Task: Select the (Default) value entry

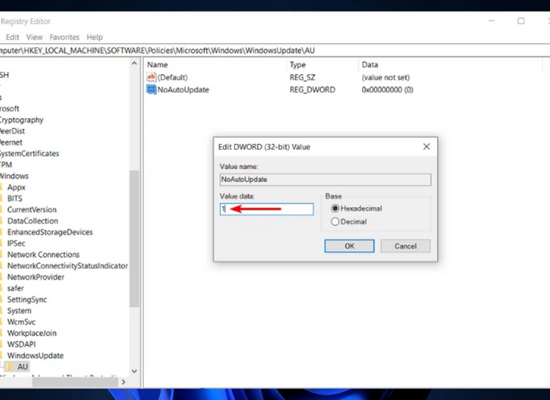Action: (172, 77)
